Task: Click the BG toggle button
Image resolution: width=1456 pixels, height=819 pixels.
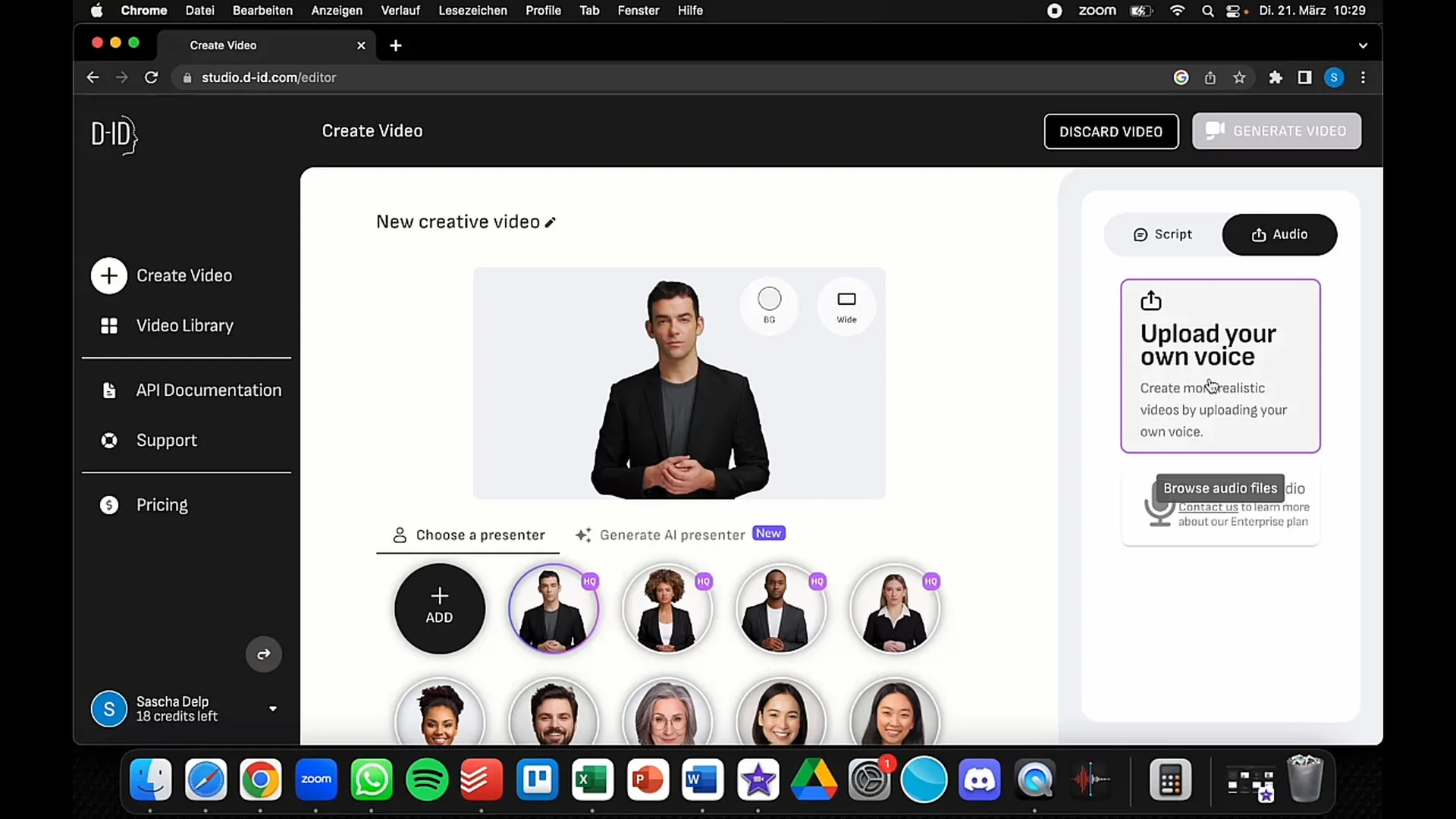Action: 769,305
